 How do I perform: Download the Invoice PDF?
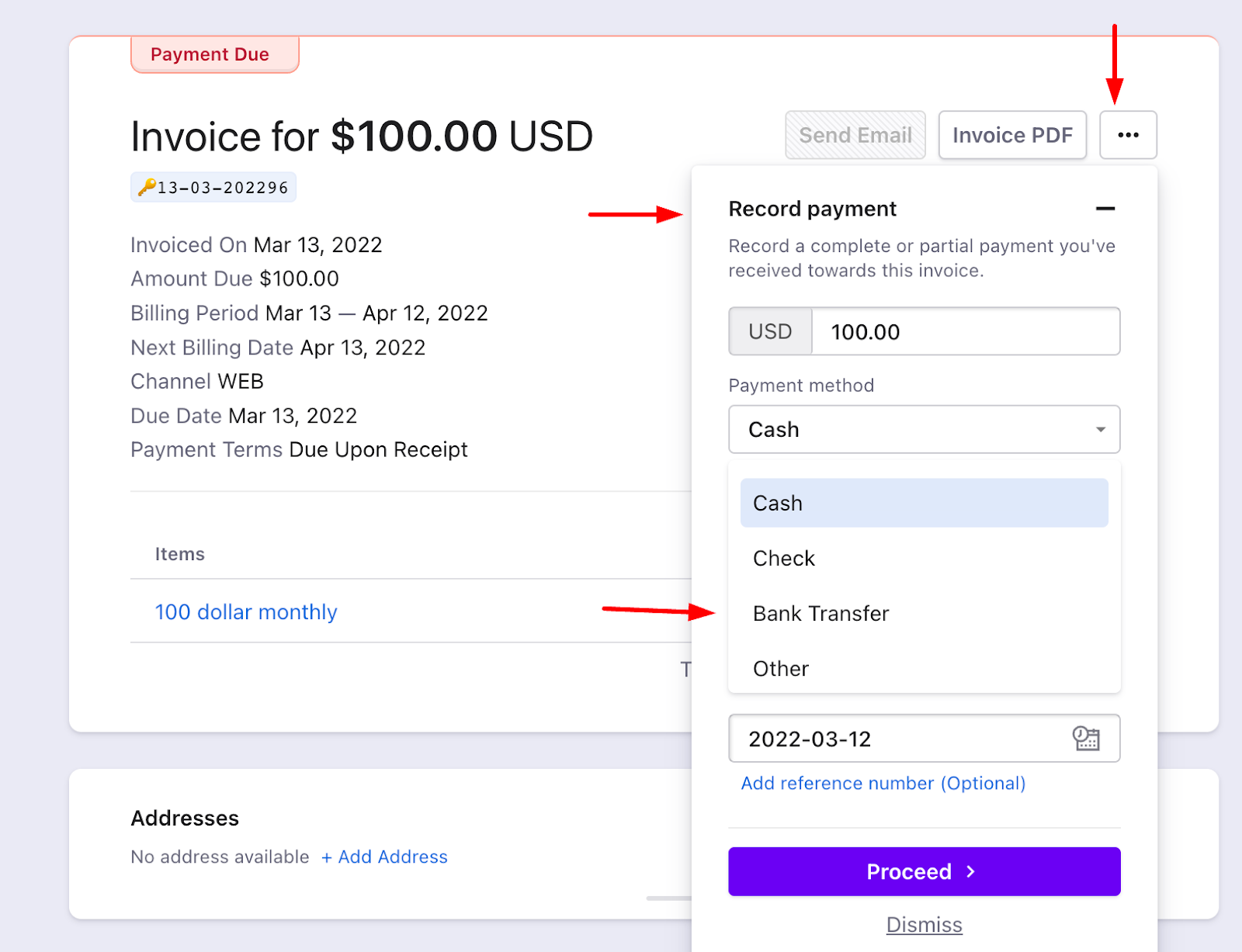[1012, 135]
